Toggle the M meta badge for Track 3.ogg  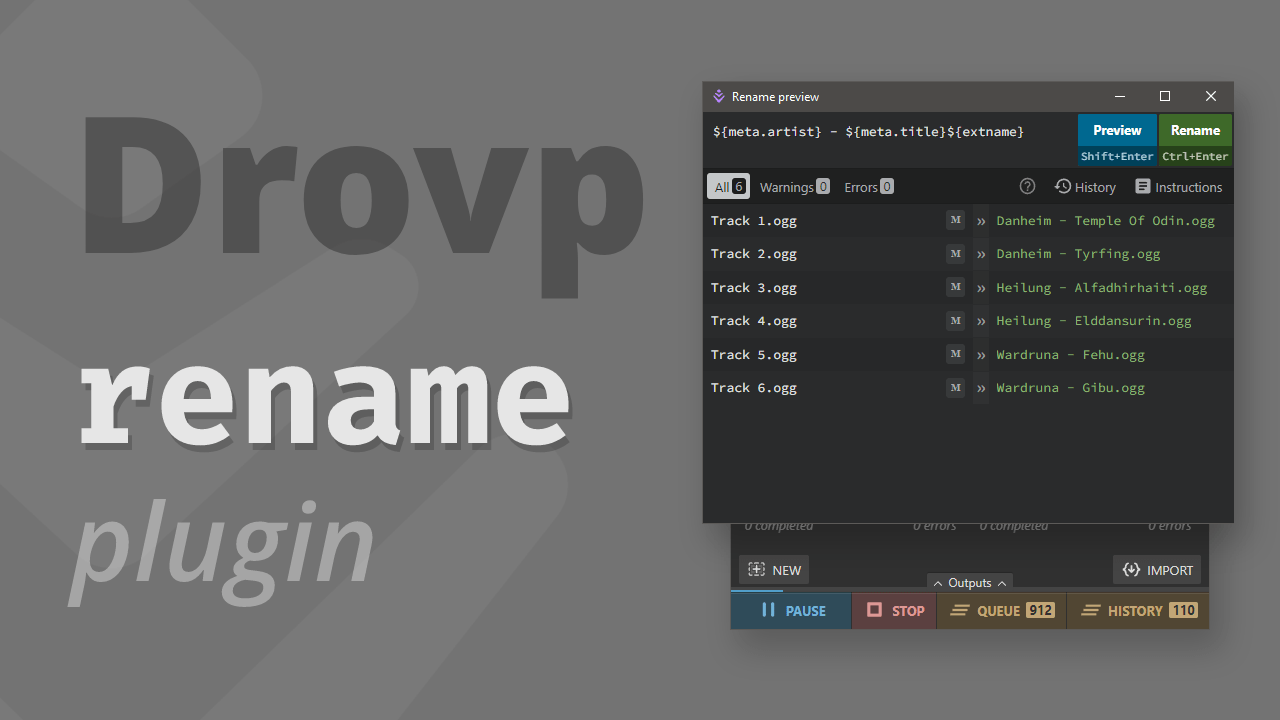tap(955, 287)
